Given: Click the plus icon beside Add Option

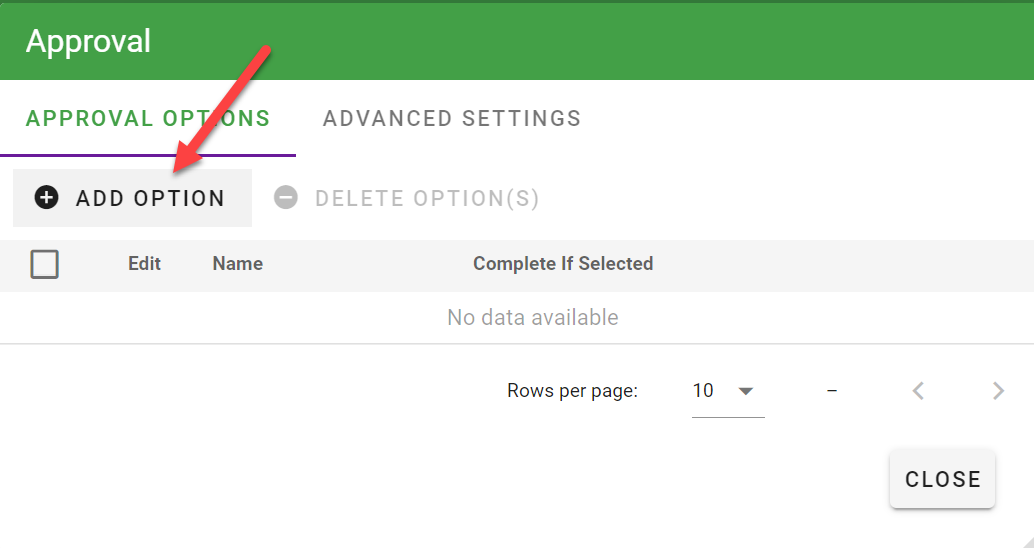Looking at the screenshot, I should [x=46, y=197].
